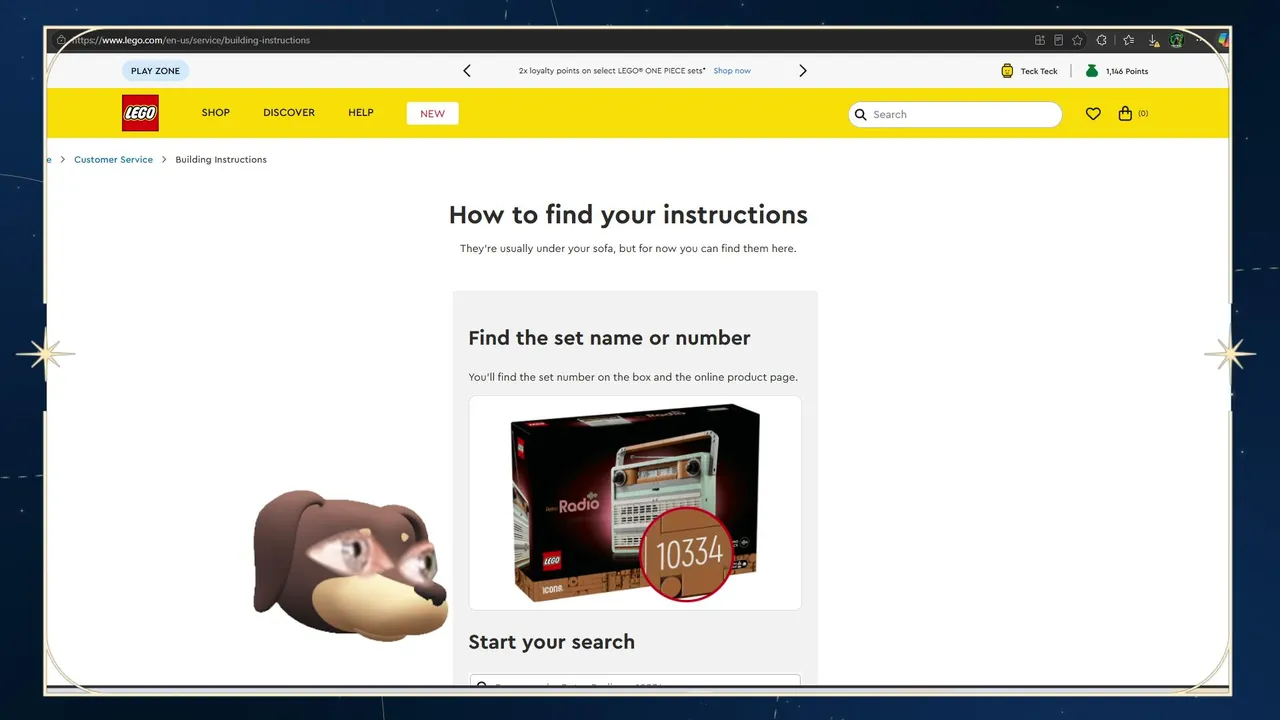The image size is (1280, 720).
Task: Click the How to find your instructions heading
Action: [628, 215]
